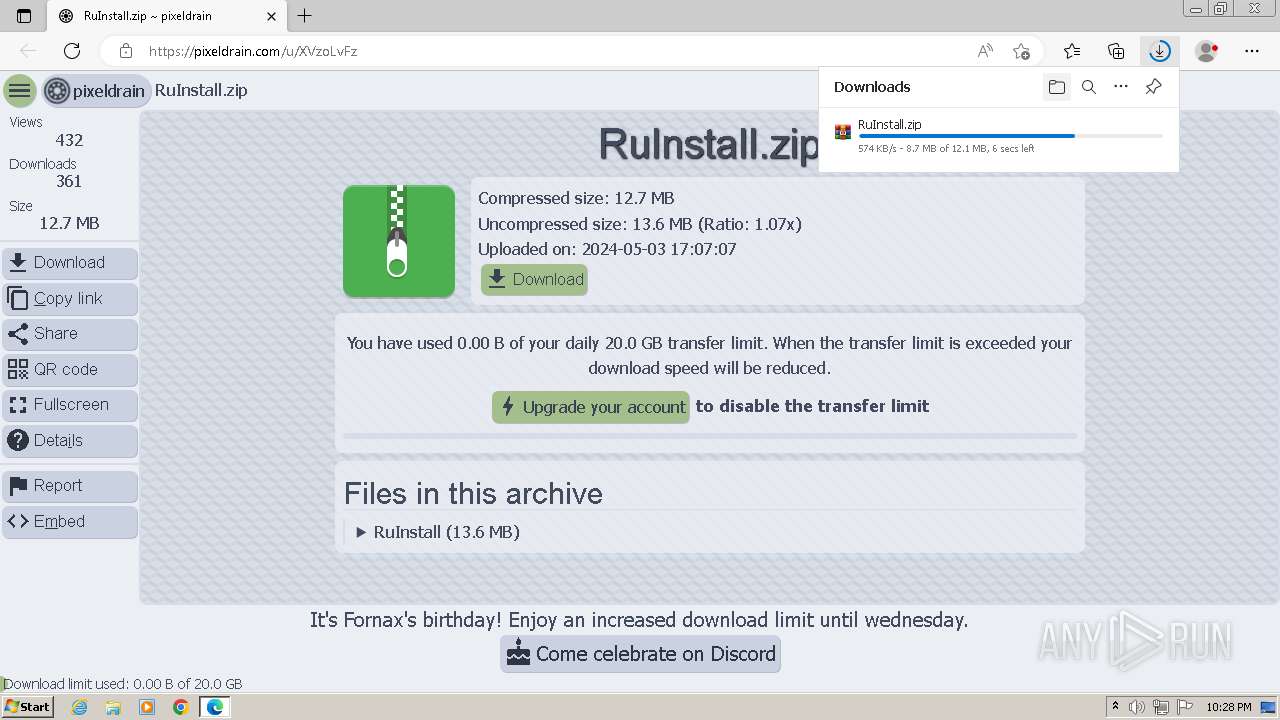
Task: Open Chrome from taskbar
Action: pos(181,707)
